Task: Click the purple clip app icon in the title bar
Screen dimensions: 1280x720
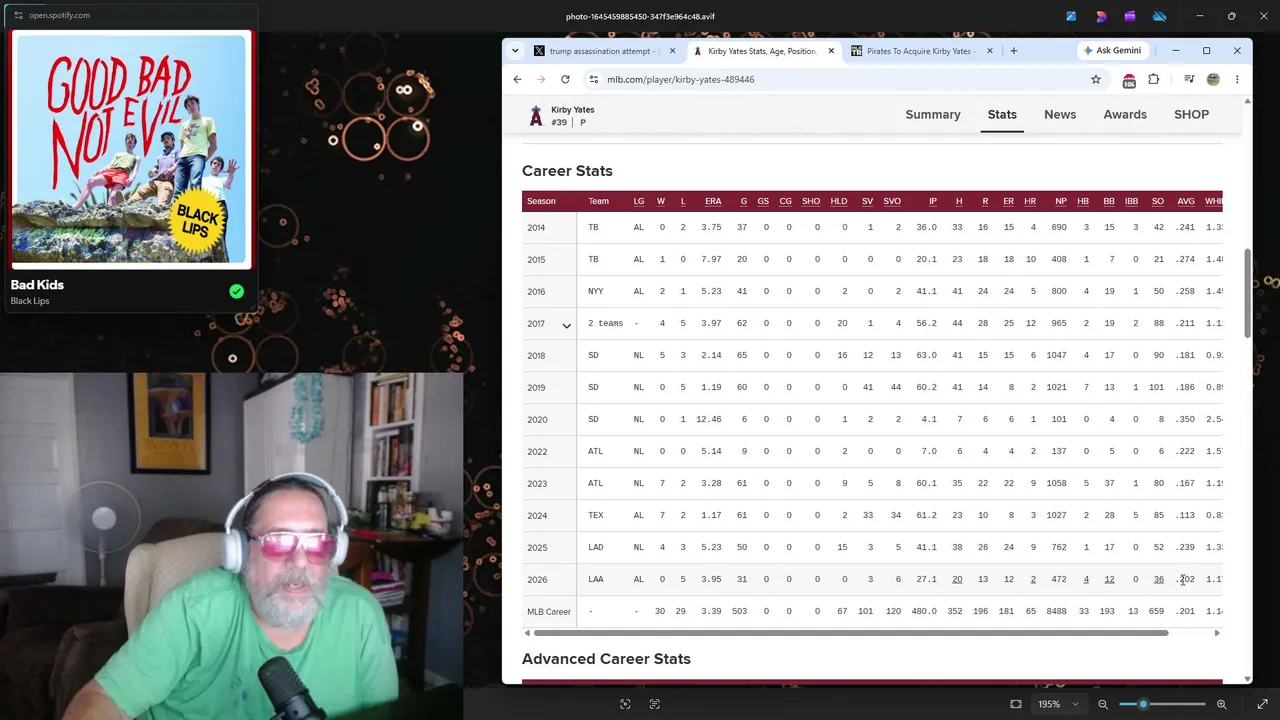Action: point(1130,16)
